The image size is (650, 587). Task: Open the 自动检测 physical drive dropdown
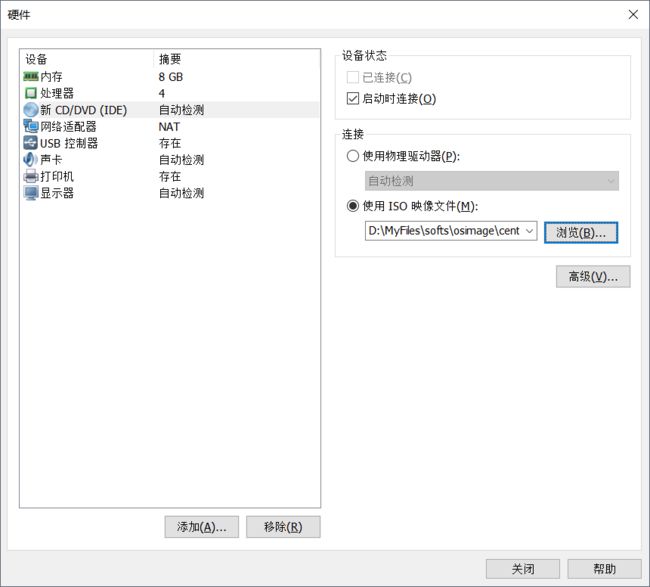pos(492,181)
